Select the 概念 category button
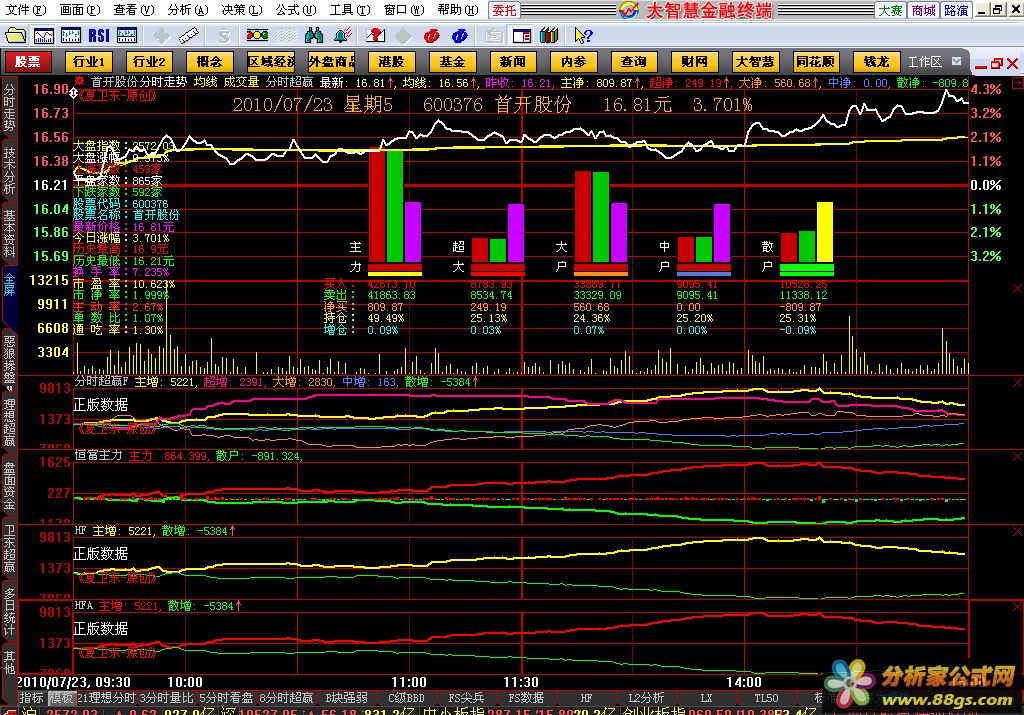1024x715 pixels. click(x=210, y=61)
